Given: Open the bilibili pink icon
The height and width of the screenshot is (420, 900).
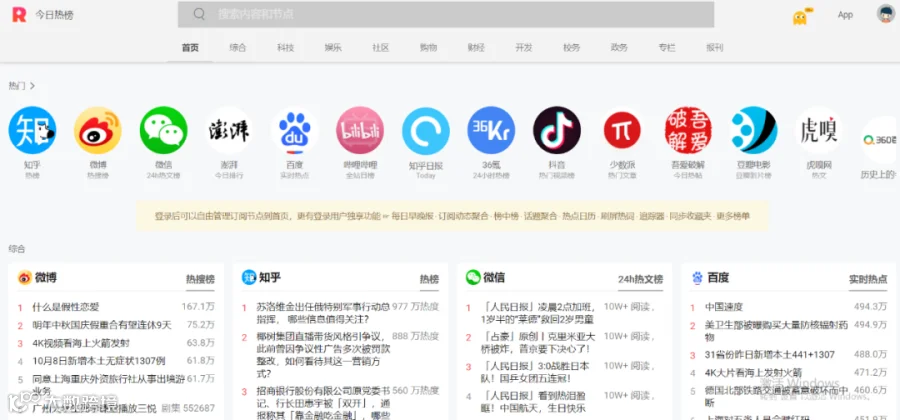Looking at the screenshot, I should 360,130.
